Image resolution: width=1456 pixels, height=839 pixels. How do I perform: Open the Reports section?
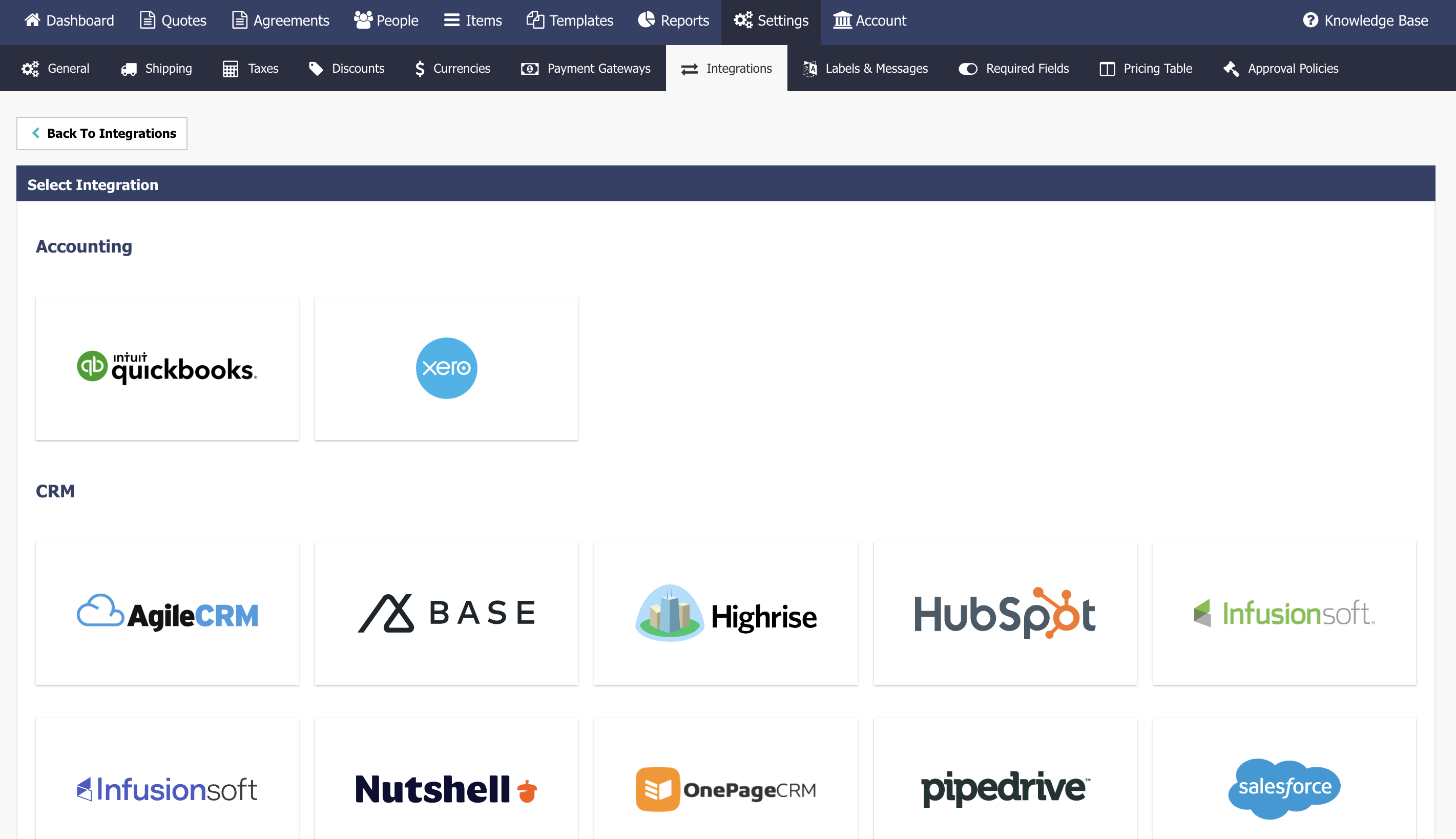click(x=674, y=20)
